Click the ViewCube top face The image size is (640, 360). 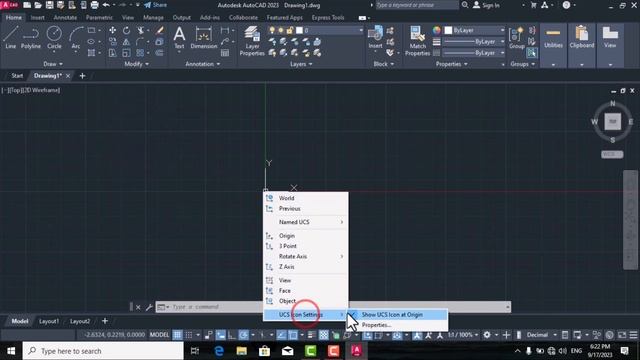click(x=613, y=122)
